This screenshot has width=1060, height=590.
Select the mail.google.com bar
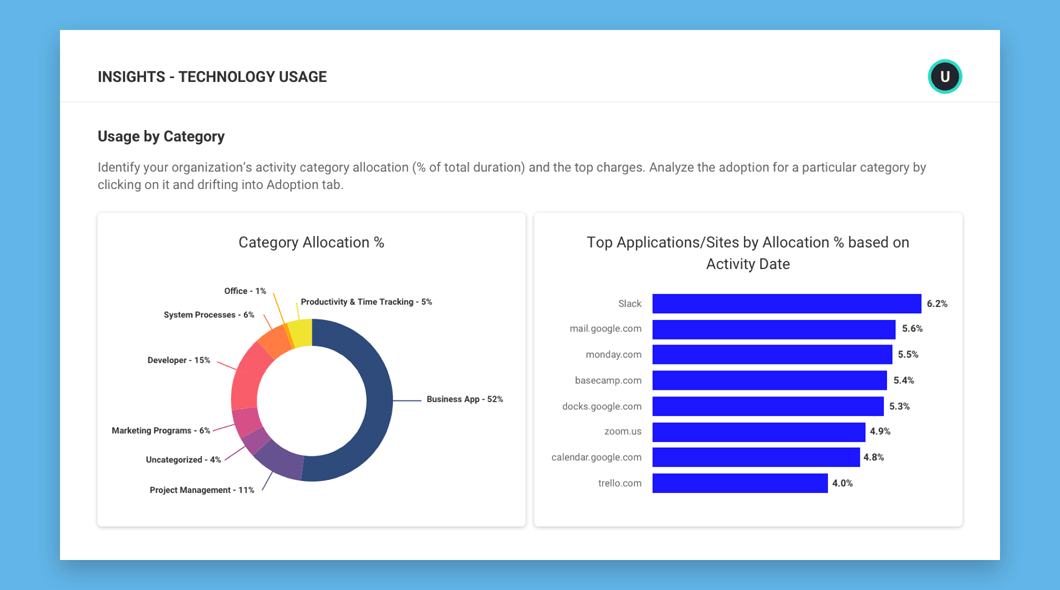tap(773, 329)
